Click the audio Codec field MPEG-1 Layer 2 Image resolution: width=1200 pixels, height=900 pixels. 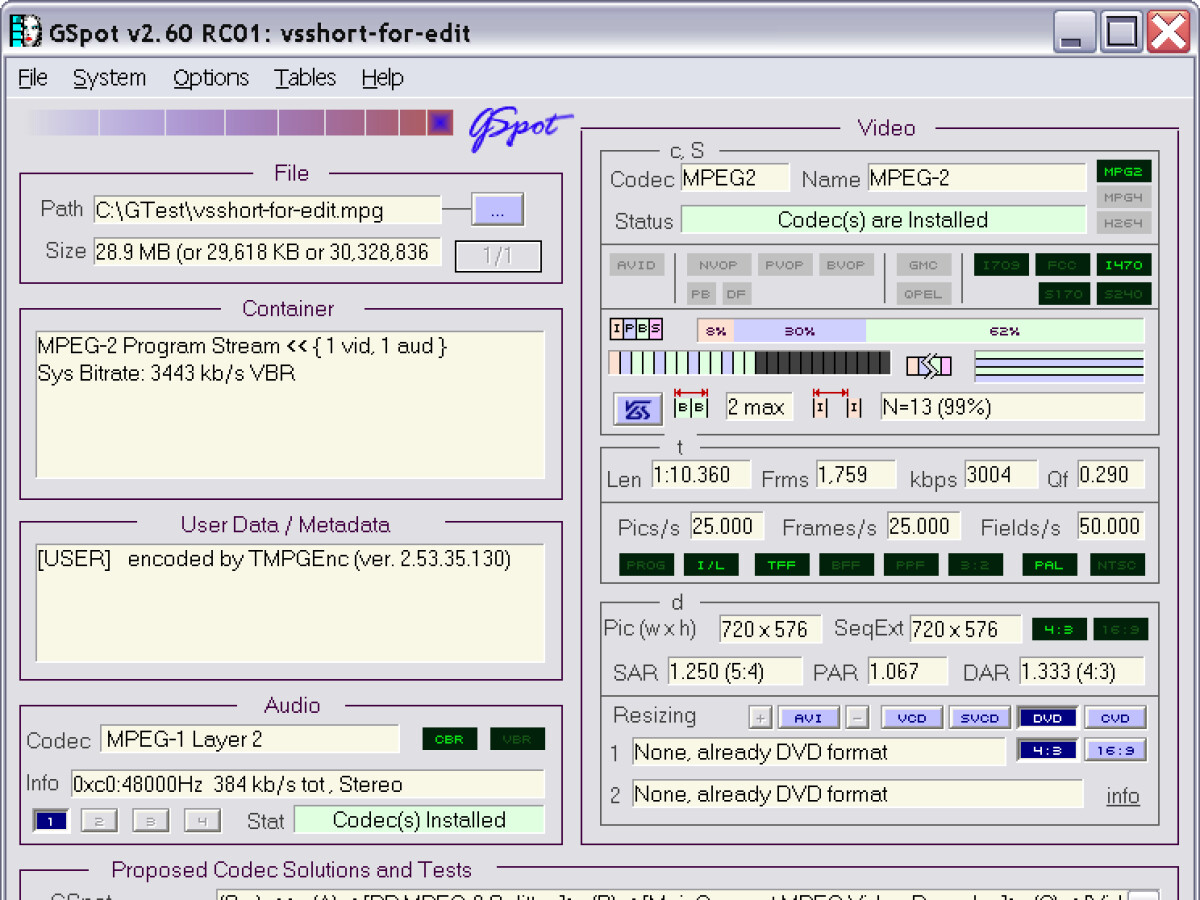point(250,740)
